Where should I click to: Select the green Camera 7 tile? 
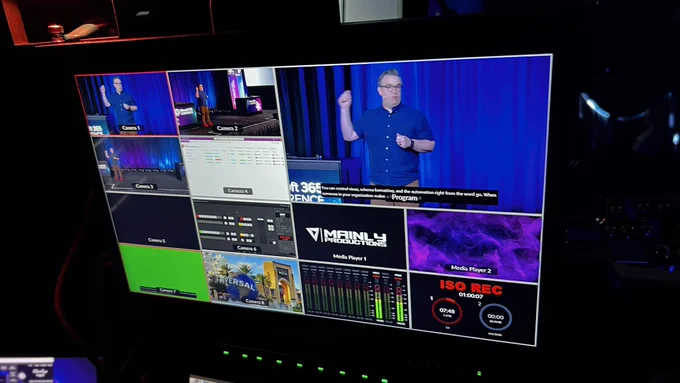click(x=165, y=272)
